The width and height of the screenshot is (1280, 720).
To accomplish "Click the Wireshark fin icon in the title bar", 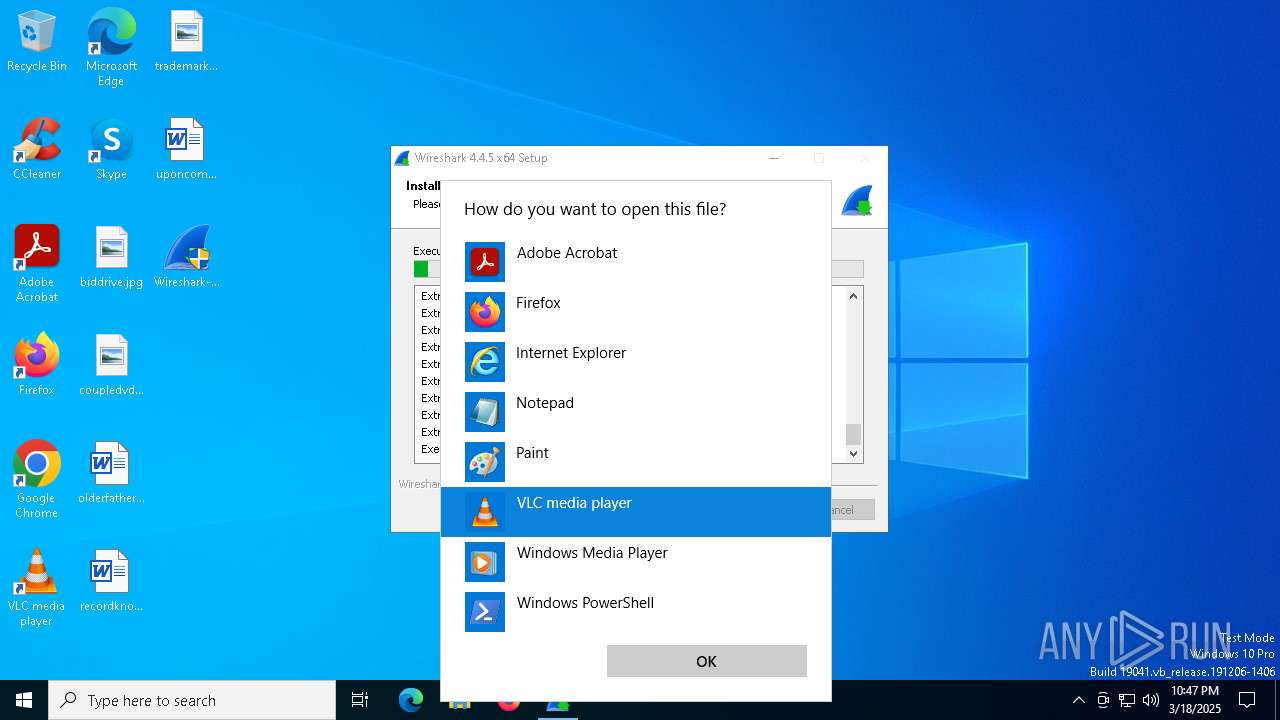I will click(x=402, y=158).
